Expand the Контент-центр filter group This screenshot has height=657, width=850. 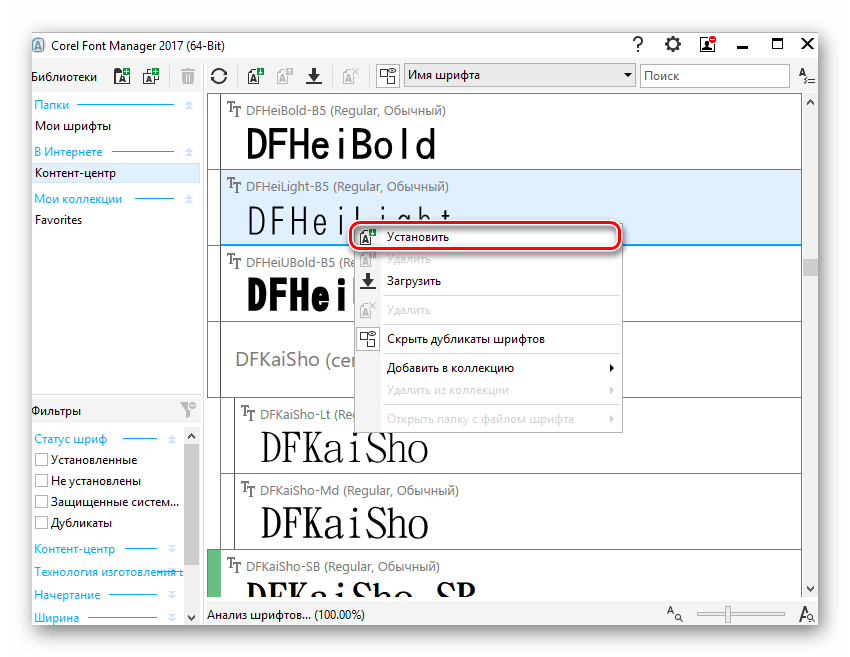coord(172,549)
